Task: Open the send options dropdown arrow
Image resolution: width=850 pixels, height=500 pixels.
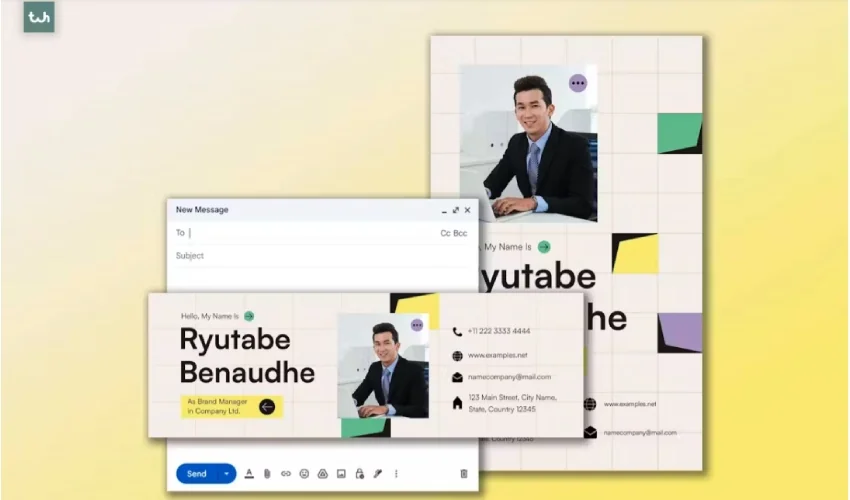Action: coord(226,474)
